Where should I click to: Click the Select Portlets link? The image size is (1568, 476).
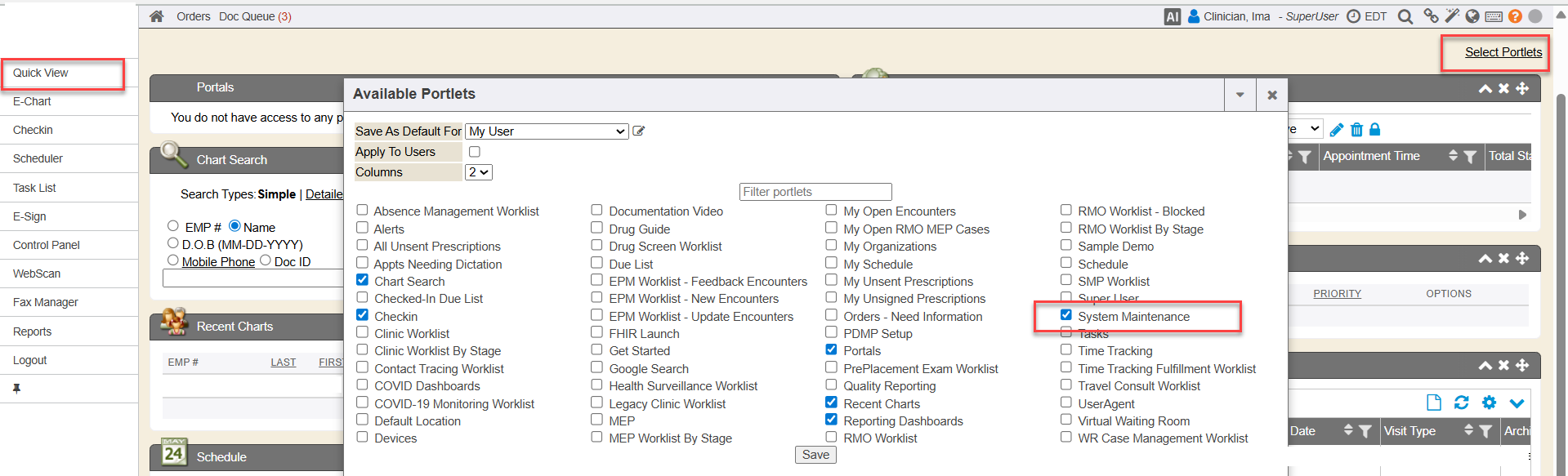1503,52
